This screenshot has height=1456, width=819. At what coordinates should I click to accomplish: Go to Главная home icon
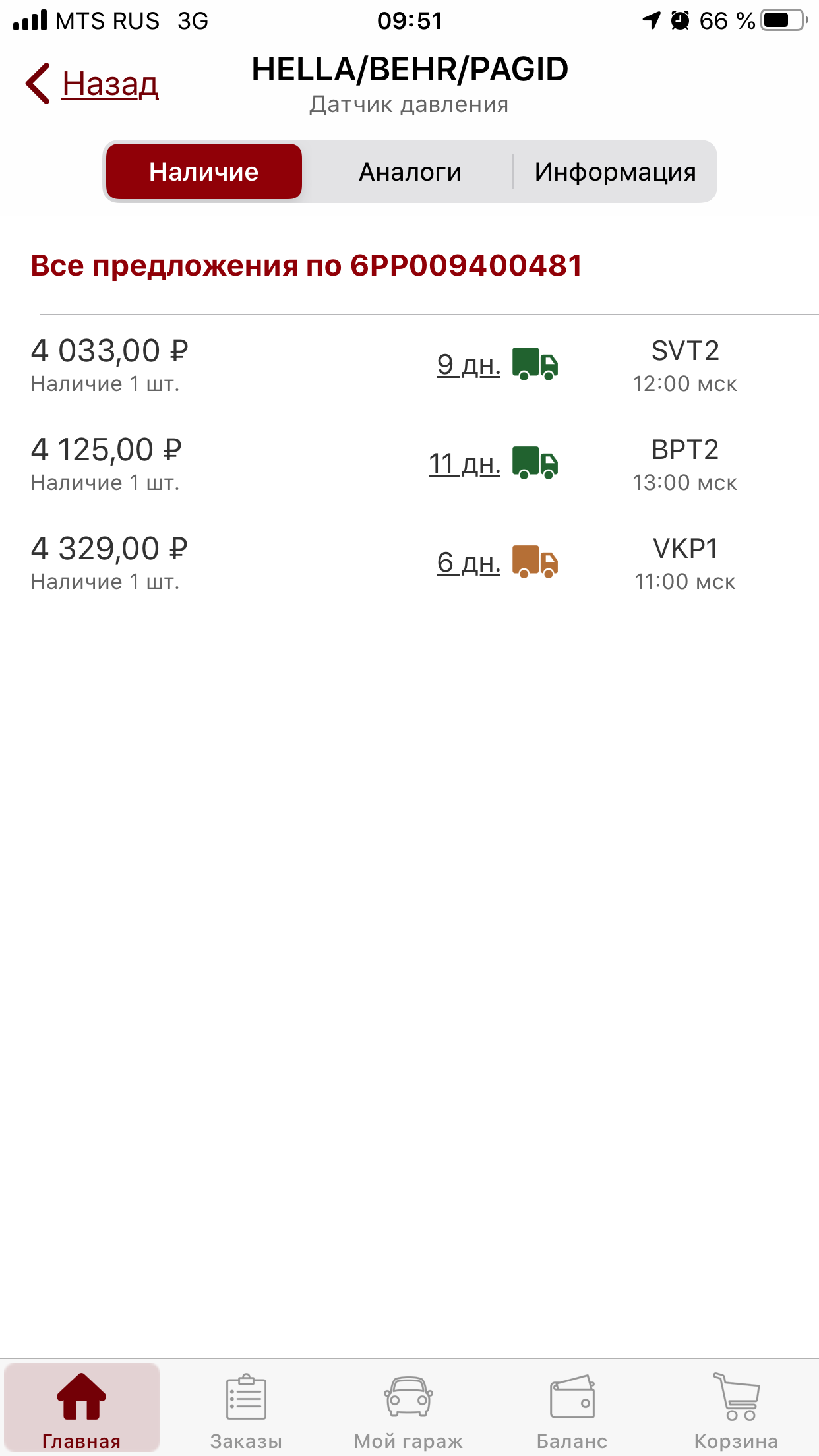pos(81,1397)
